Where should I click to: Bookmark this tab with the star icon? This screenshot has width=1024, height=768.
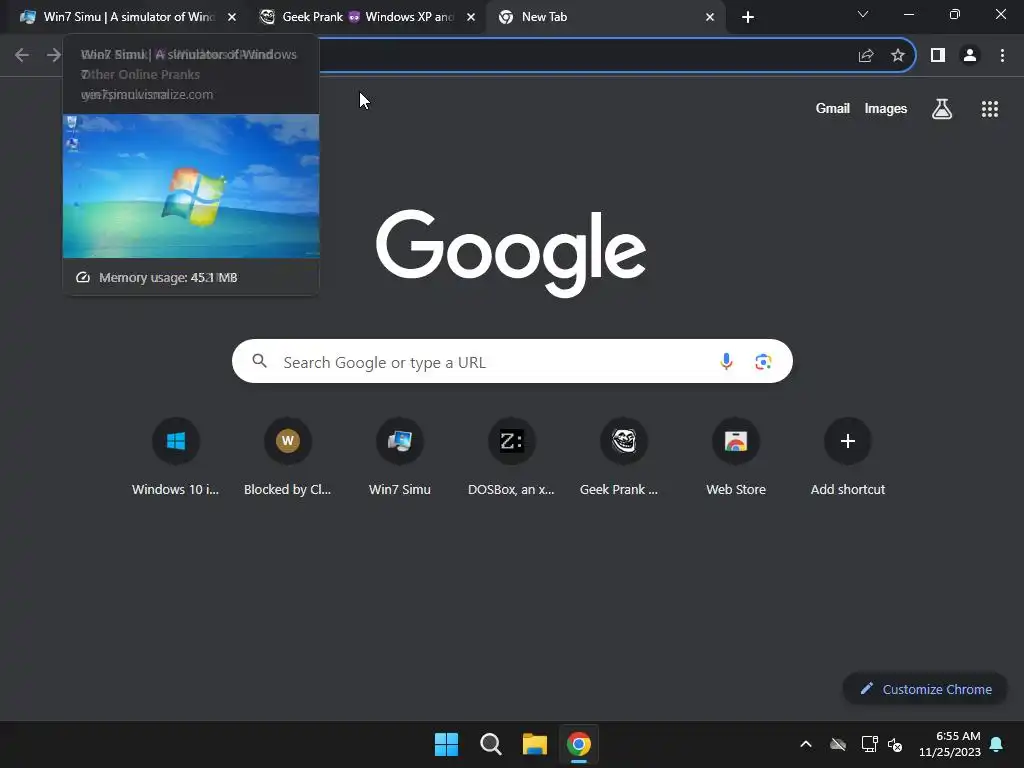pyautogui.click(x=898, y=56)
